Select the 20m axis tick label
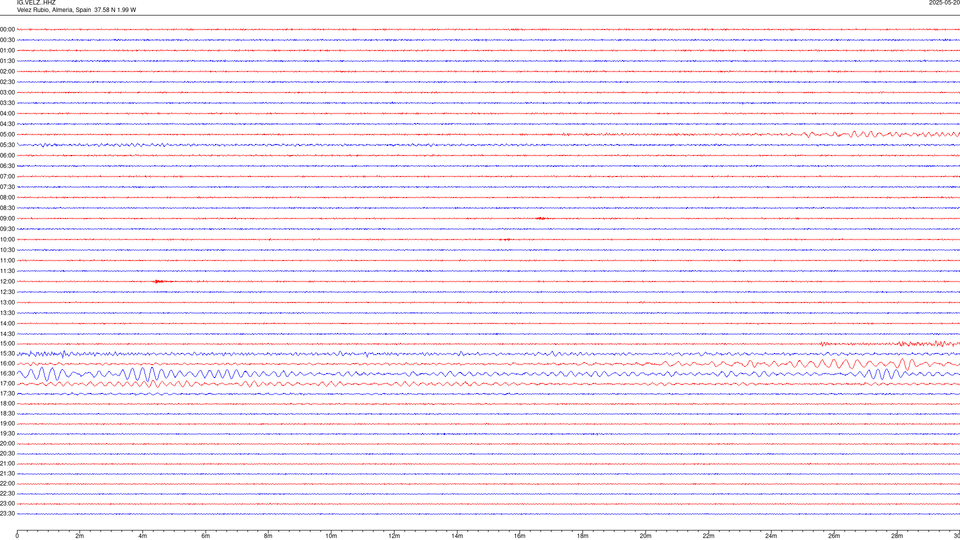 click(645, 536)
